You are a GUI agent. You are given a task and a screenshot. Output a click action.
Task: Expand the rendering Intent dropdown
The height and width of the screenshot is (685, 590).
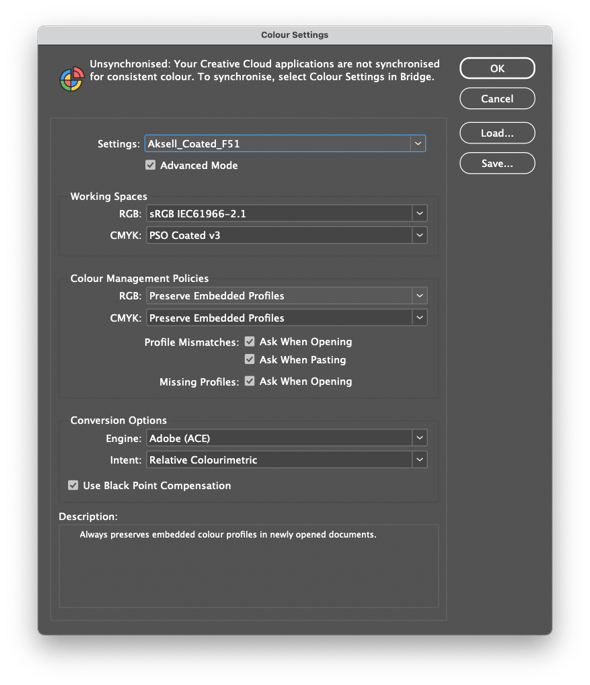tap(420, 460)
